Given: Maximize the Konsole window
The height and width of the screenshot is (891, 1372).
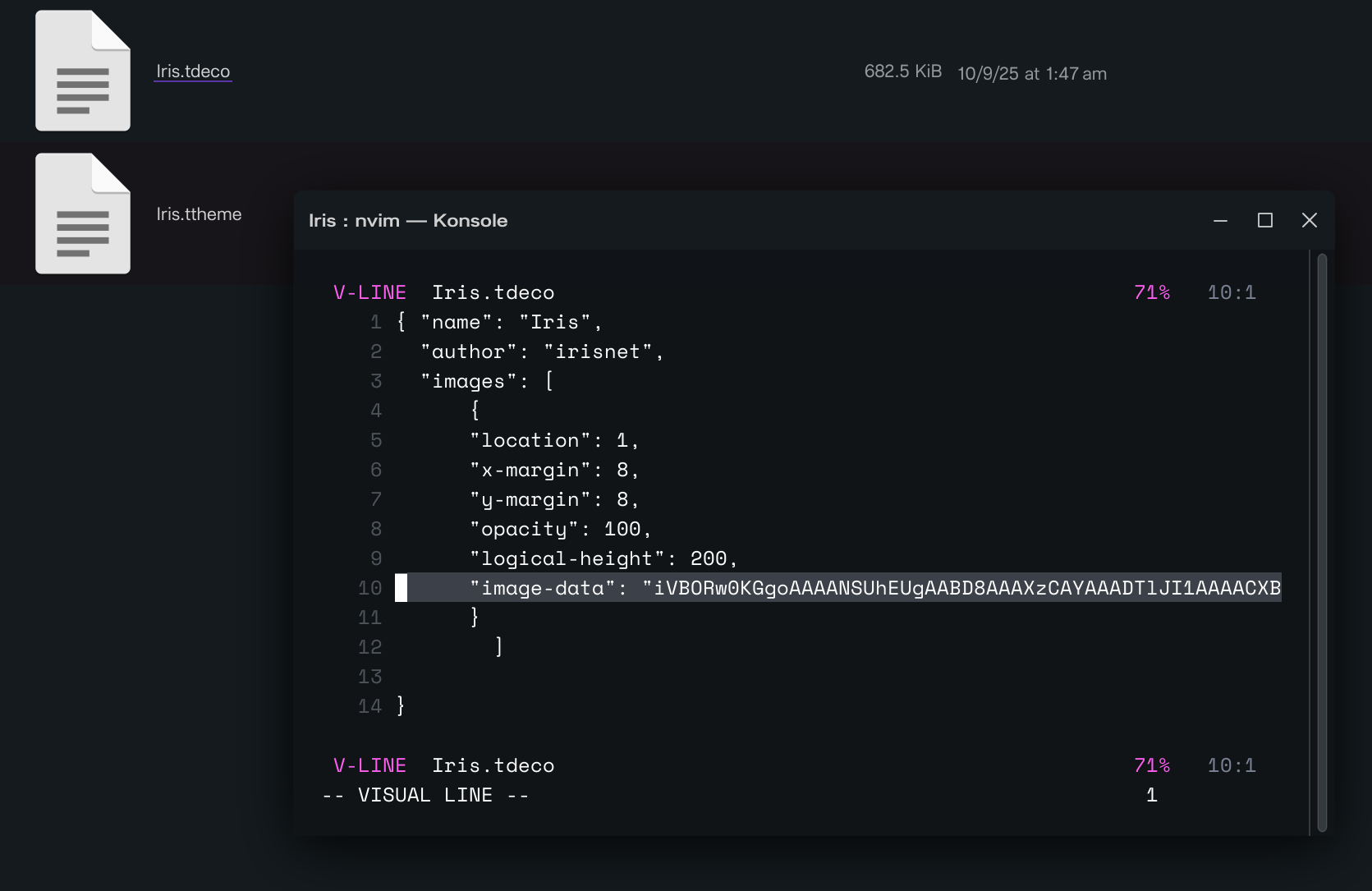Looking at the screenshot, I should [1264, 221].
